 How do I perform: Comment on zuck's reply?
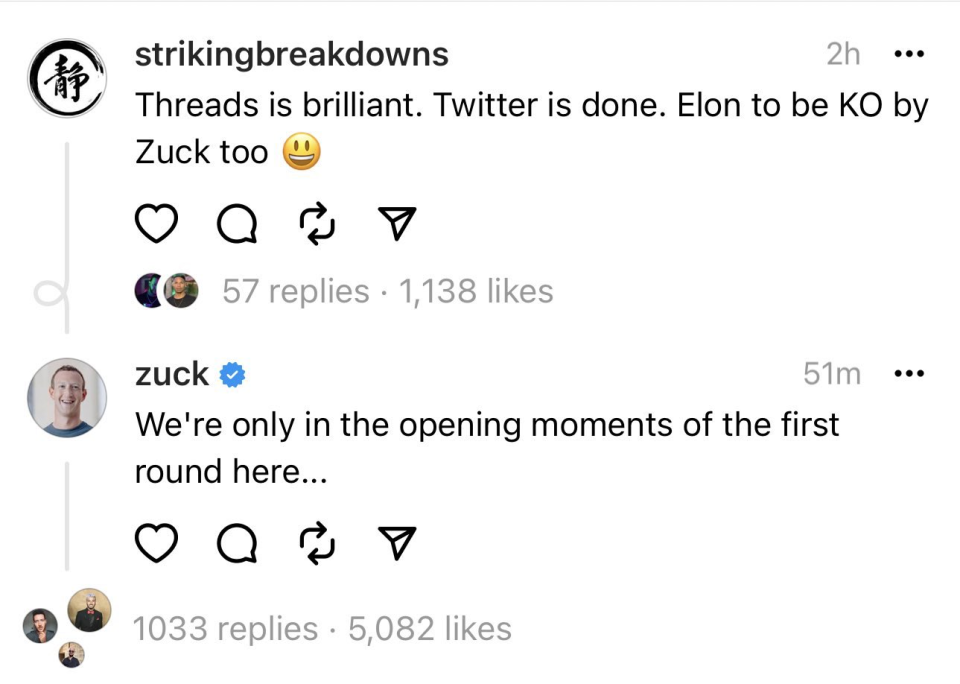[x=237, y=543]
